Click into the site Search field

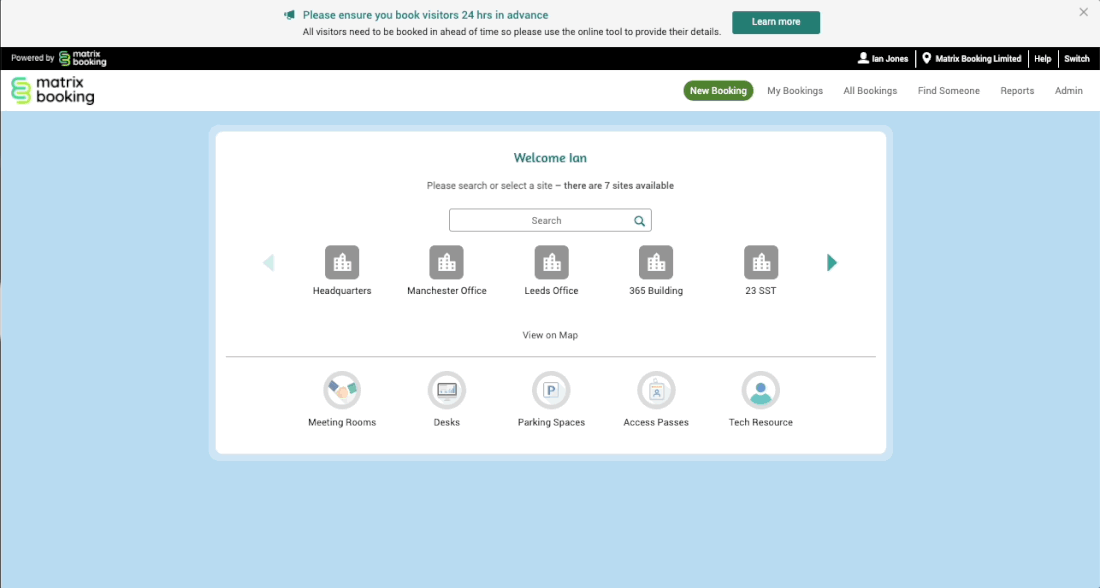540,221
